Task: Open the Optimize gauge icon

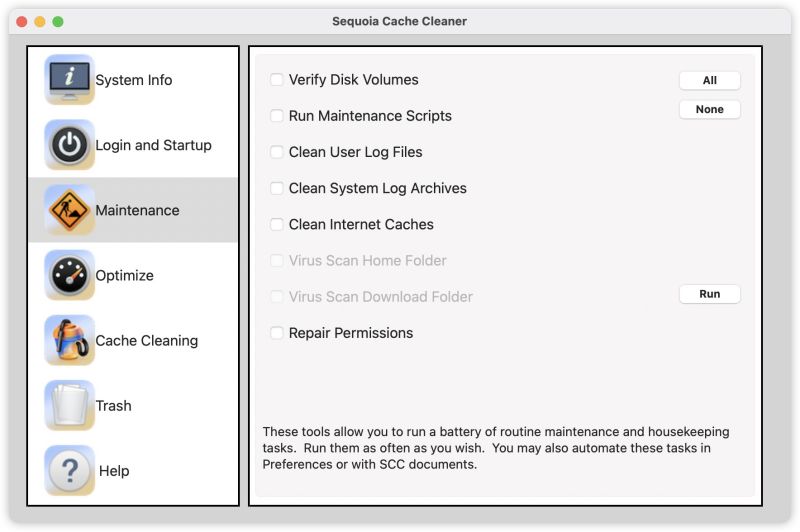Action: point(69,275)
